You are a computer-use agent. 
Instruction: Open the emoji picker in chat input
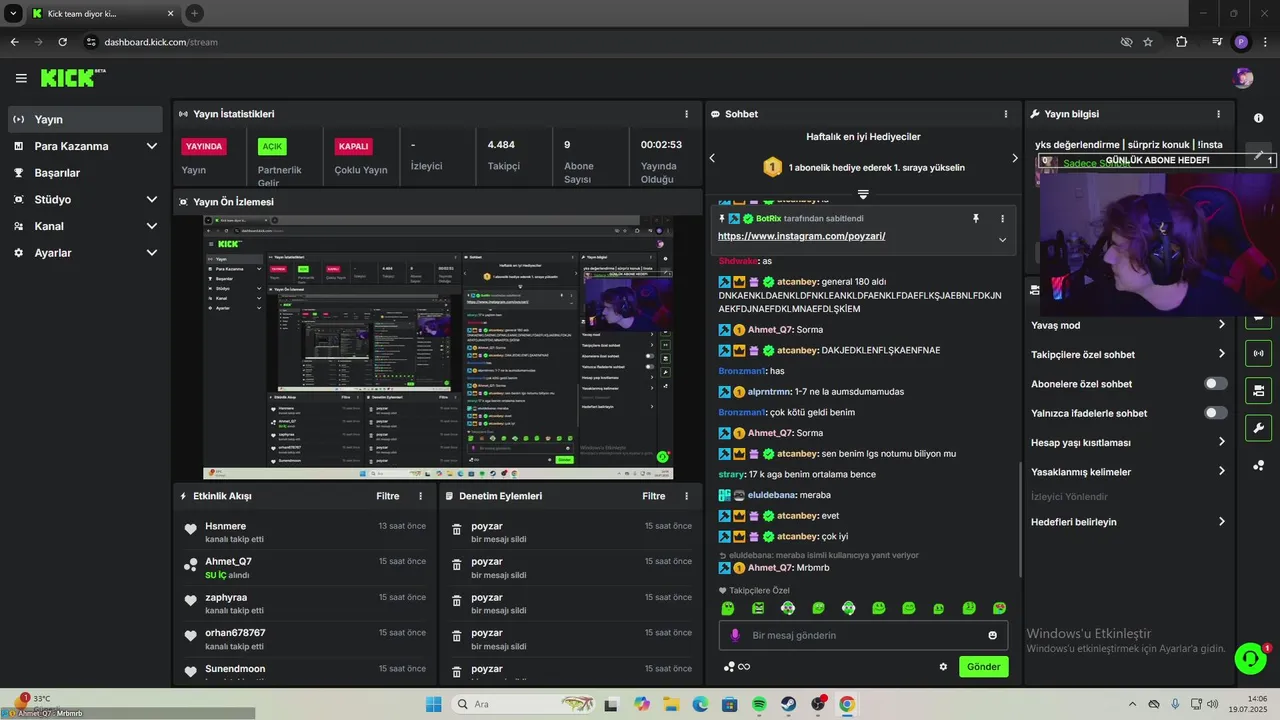(x=992, y=635)
